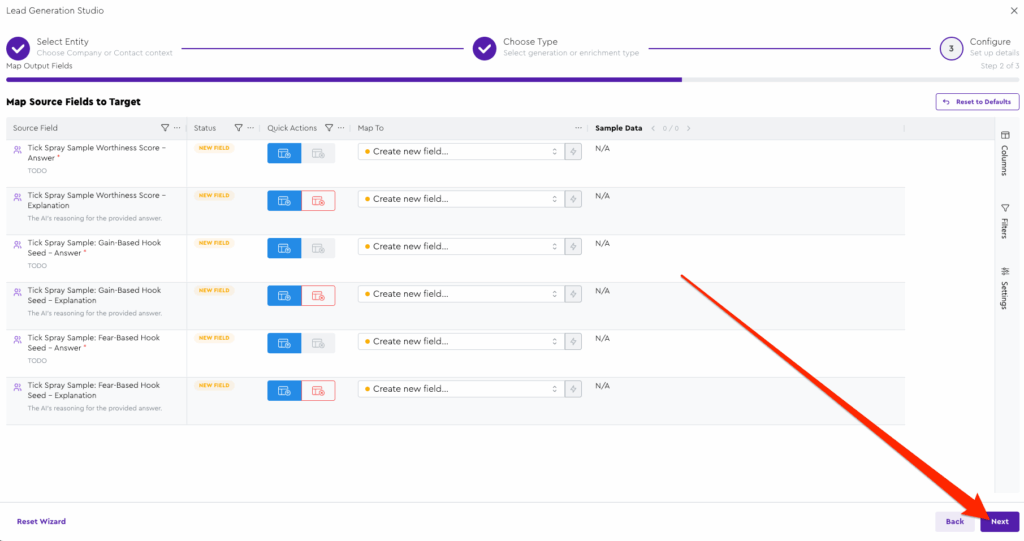Click the filter icon in Source Field header
1024x541 pixels.
(165, 128)
